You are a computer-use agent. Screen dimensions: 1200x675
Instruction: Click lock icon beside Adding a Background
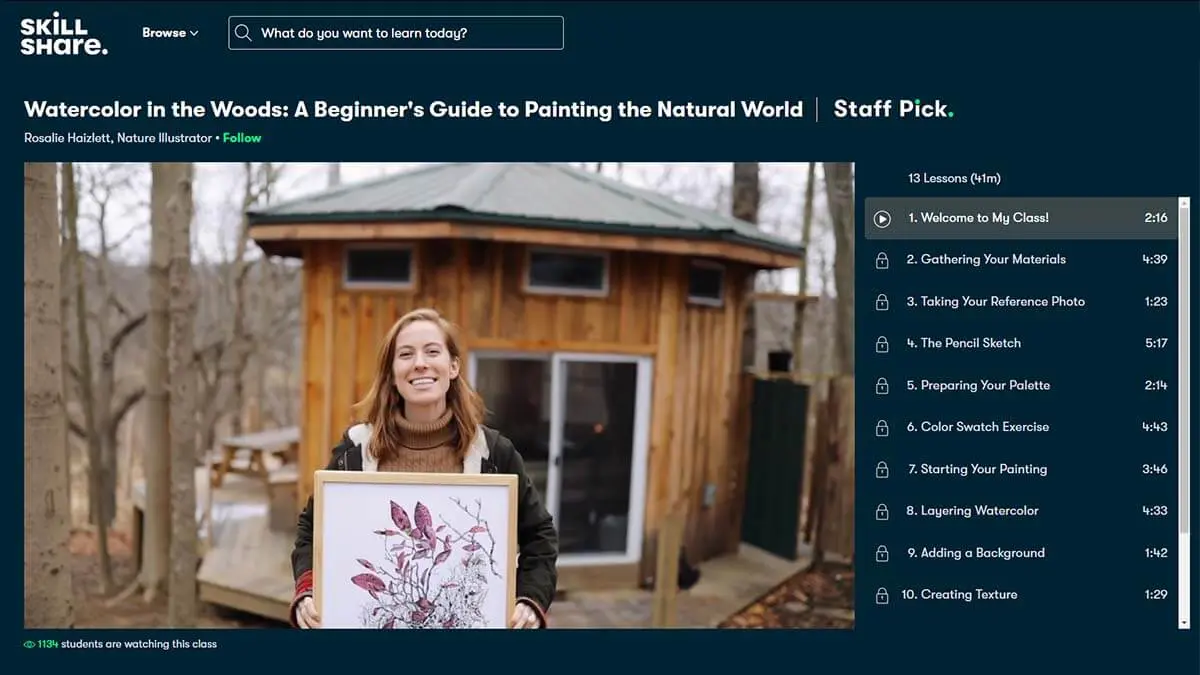882,554
